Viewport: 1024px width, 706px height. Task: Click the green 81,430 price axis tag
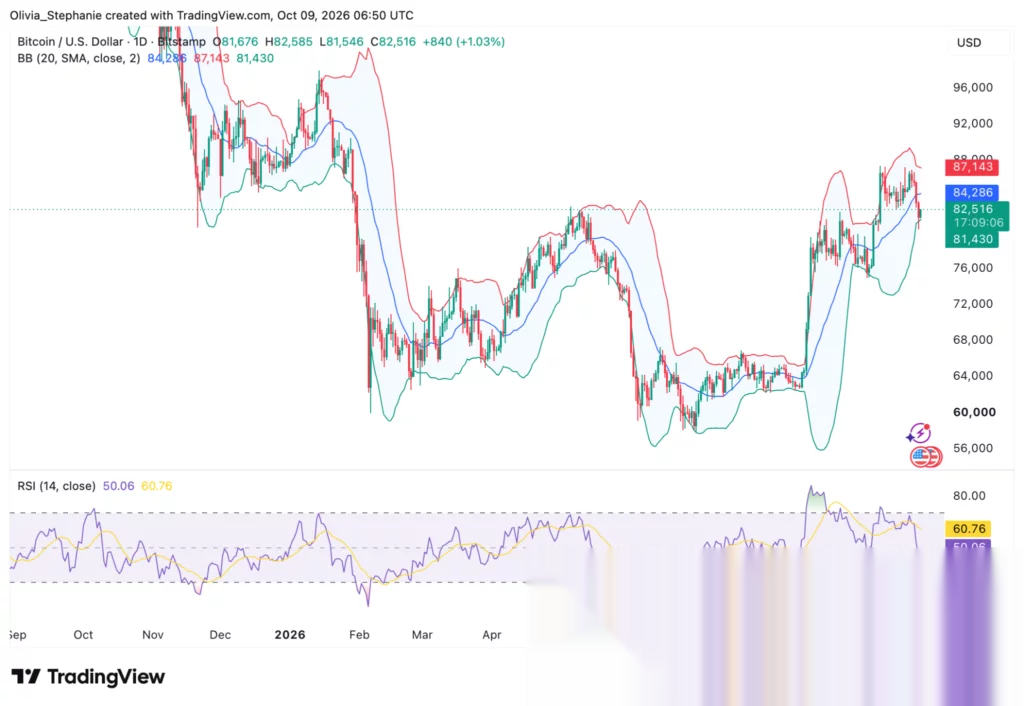tap(972, 239)
